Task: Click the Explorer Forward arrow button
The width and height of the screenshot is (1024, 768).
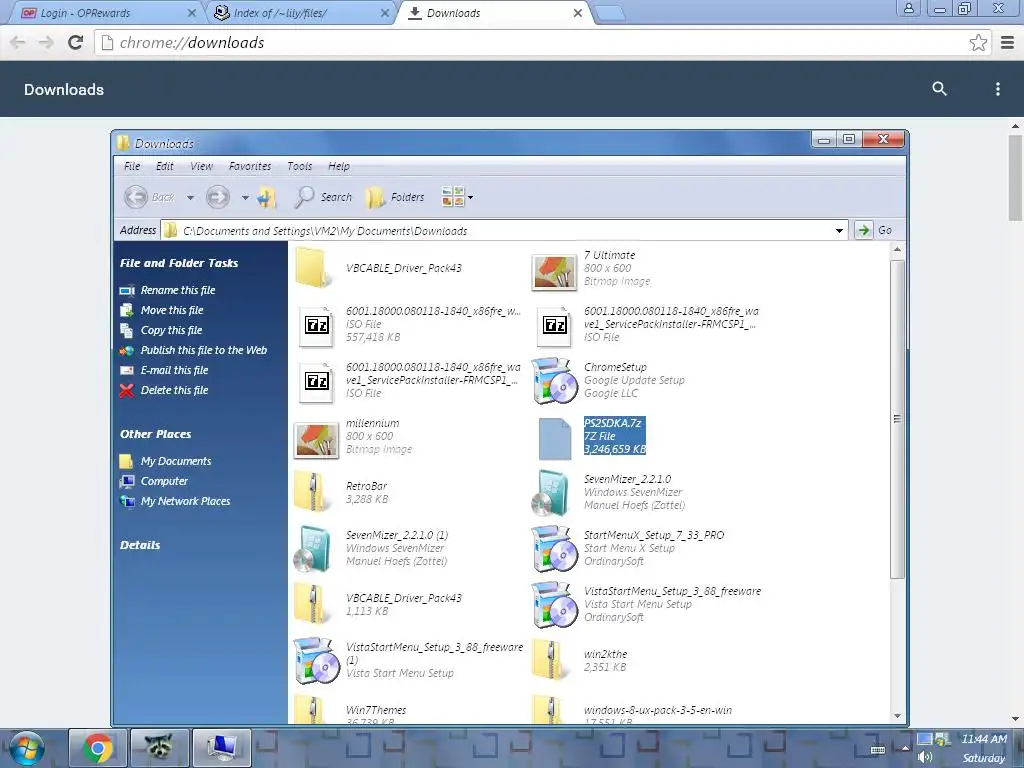Action: 218,197
